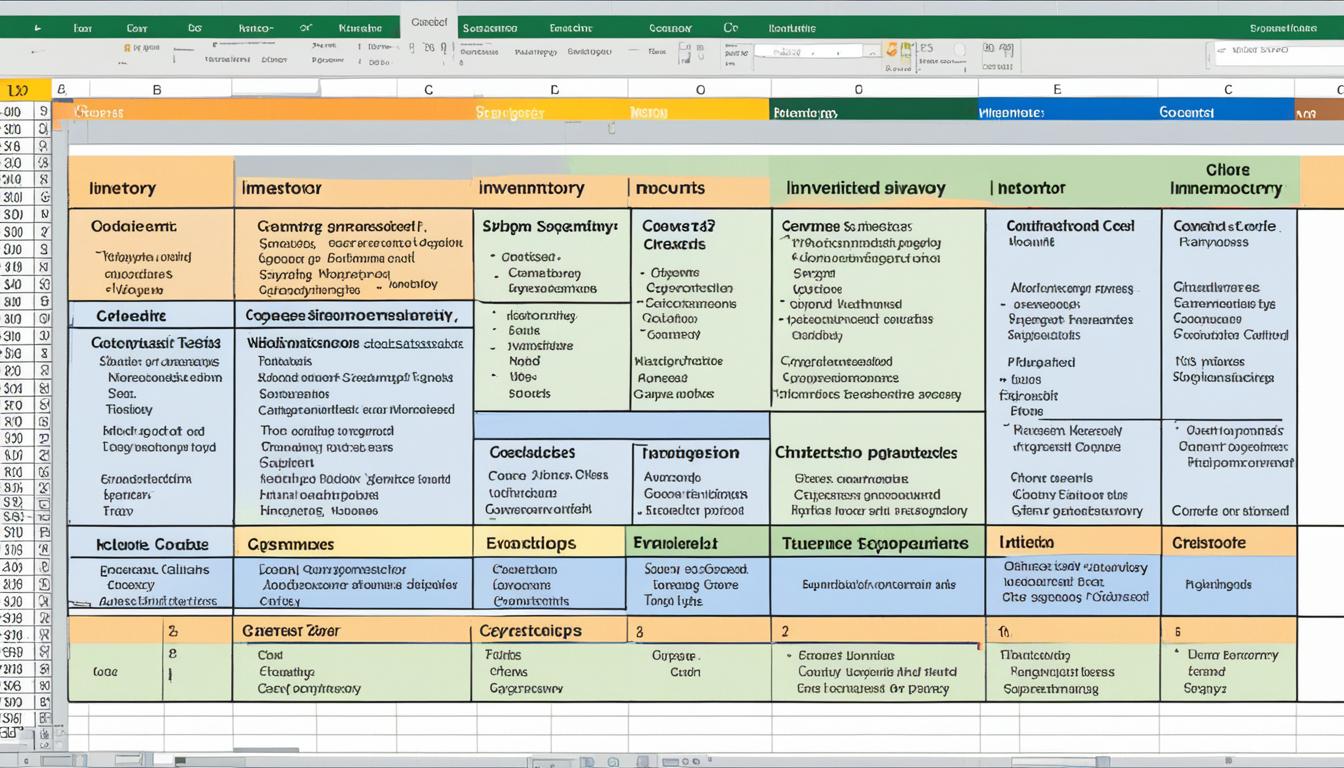This screenshot has height=768, width=1344.
Task: Select column D header
Action: 555,90
